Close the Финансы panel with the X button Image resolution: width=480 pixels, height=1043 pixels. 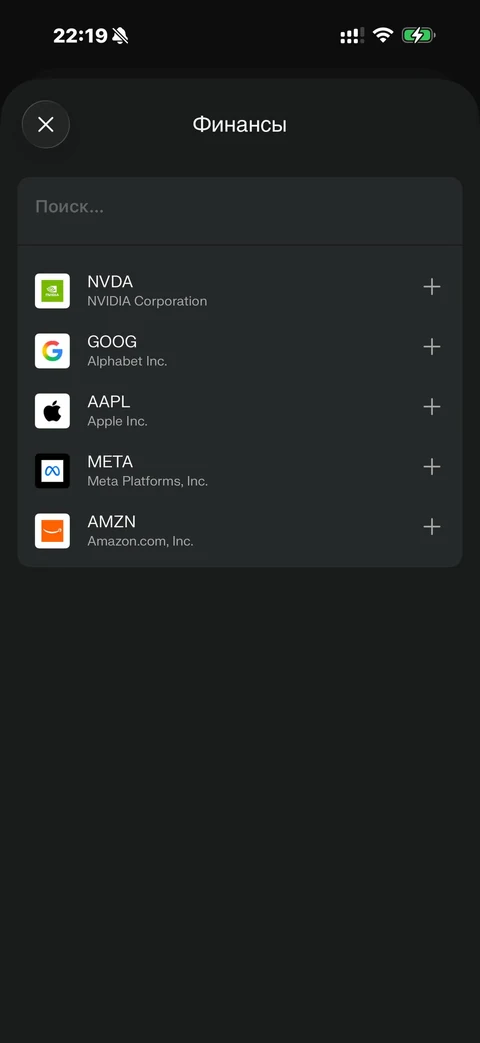tap(46, 124)
